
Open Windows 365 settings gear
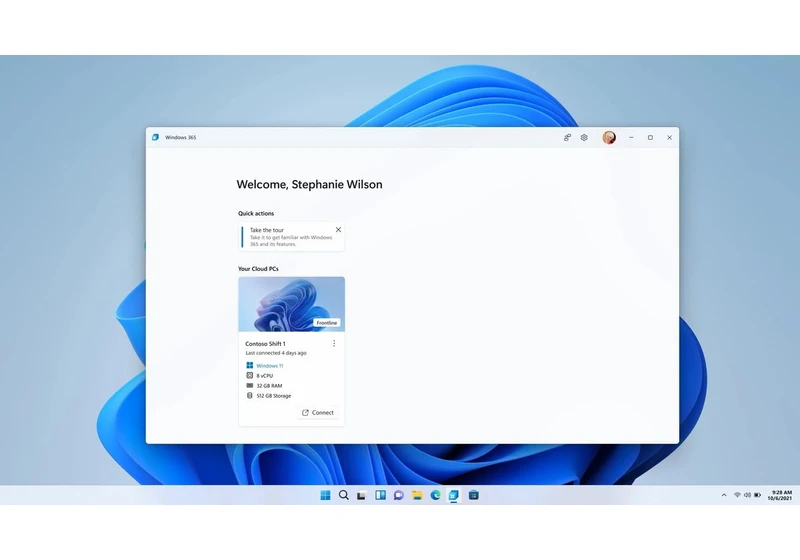(x=584, y=137)
